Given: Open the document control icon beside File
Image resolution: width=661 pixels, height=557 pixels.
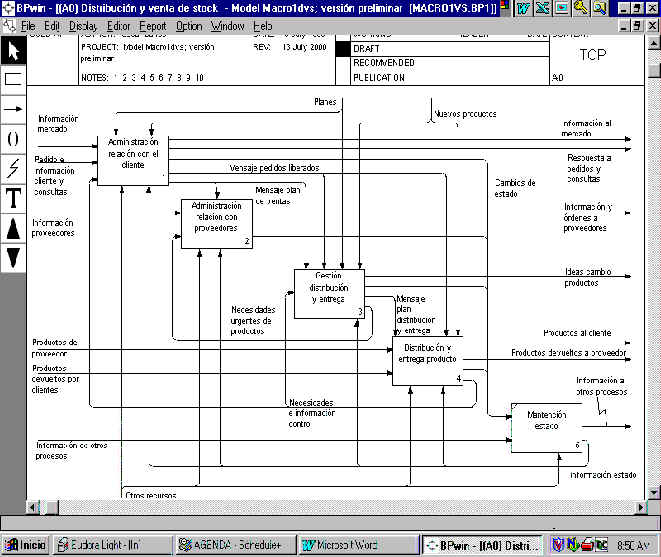Looking at the screenshot, I should pyautogui.click(x=8, y=26).
